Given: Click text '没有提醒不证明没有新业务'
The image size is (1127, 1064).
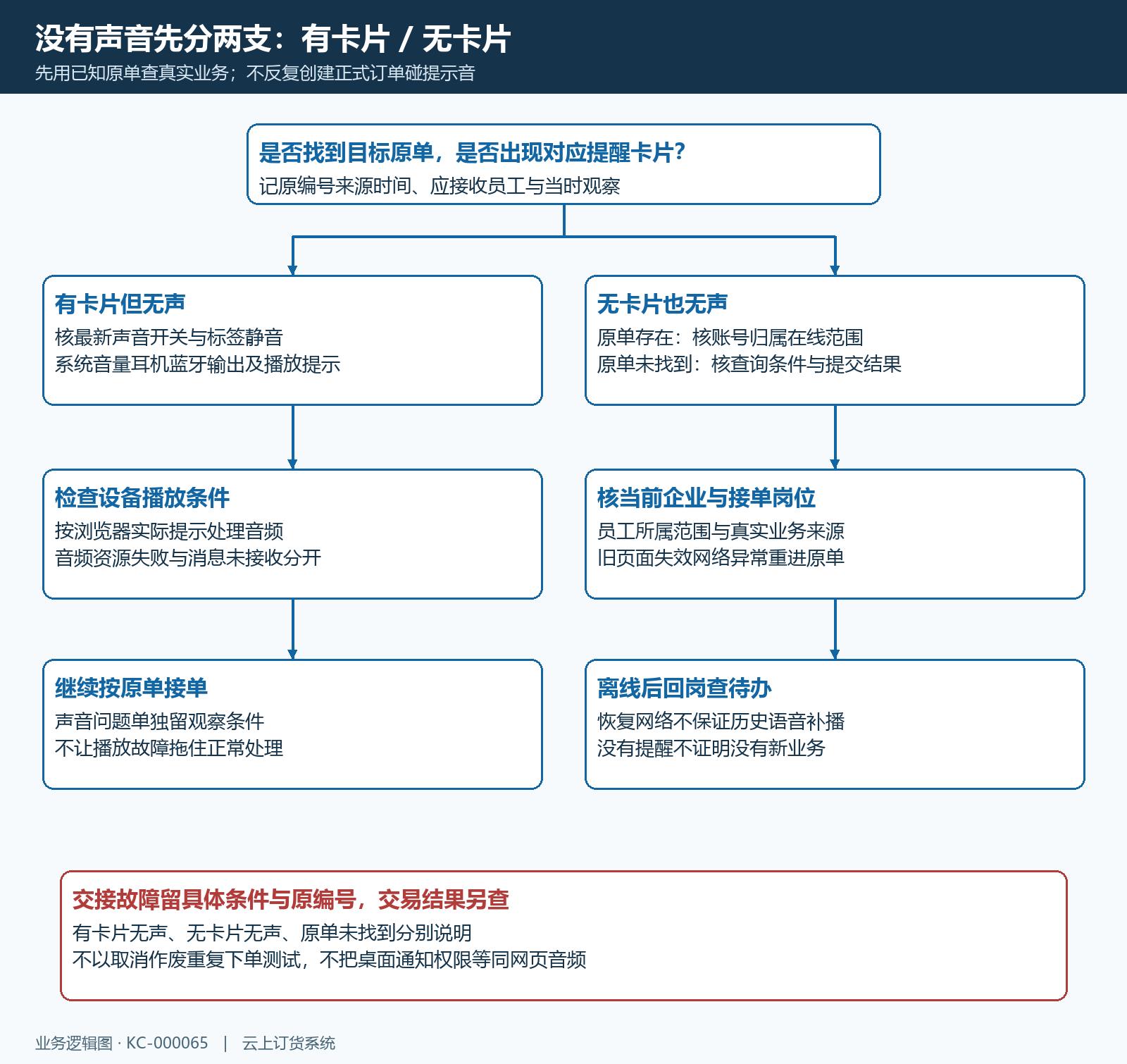Looking at the screenshot, I should click(711, 748).
